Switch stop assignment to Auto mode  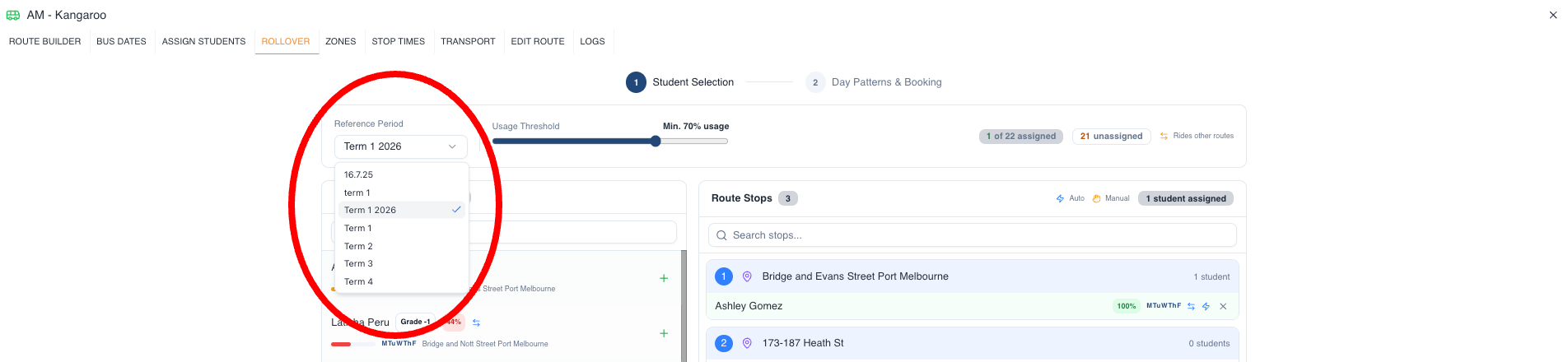coord(1070,198)
